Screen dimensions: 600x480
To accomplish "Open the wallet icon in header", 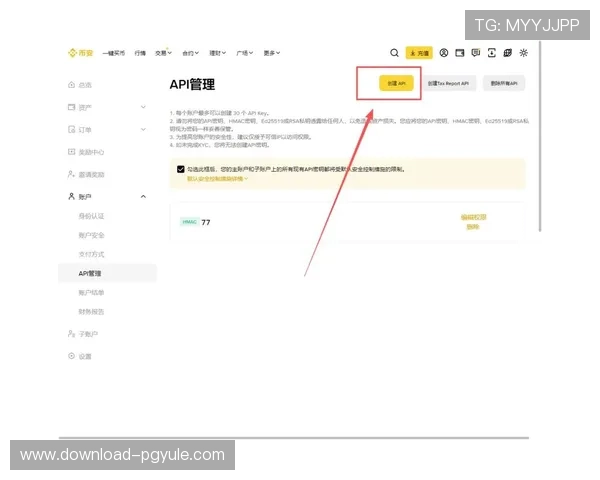I will click(x=460, y=53).
